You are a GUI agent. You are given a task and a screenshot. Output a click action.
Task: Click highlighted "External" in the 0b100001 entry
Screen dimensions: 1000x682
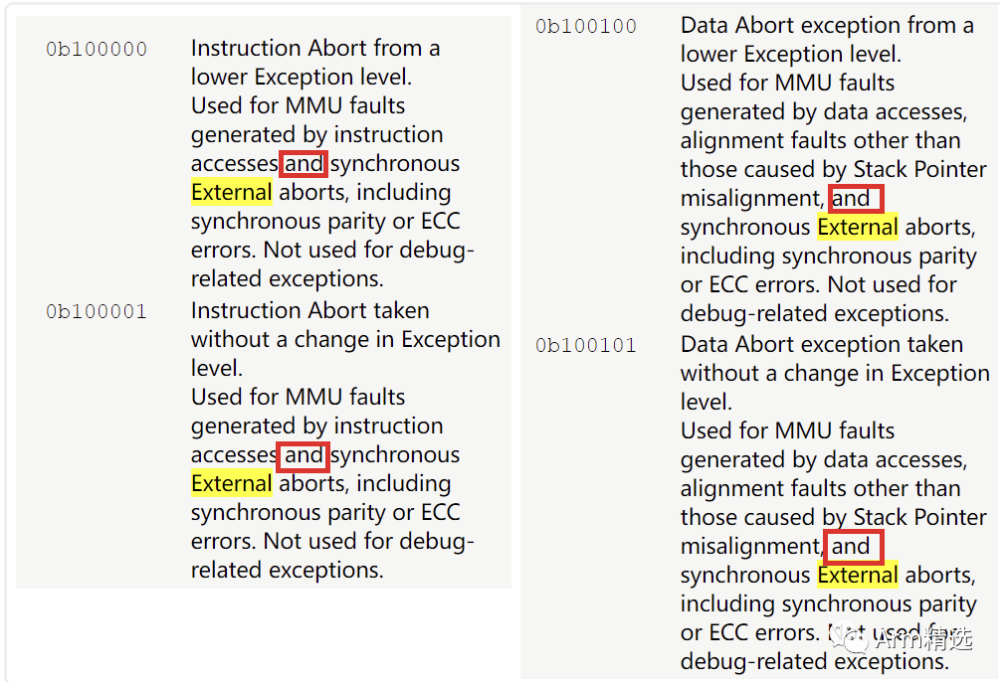231,484
